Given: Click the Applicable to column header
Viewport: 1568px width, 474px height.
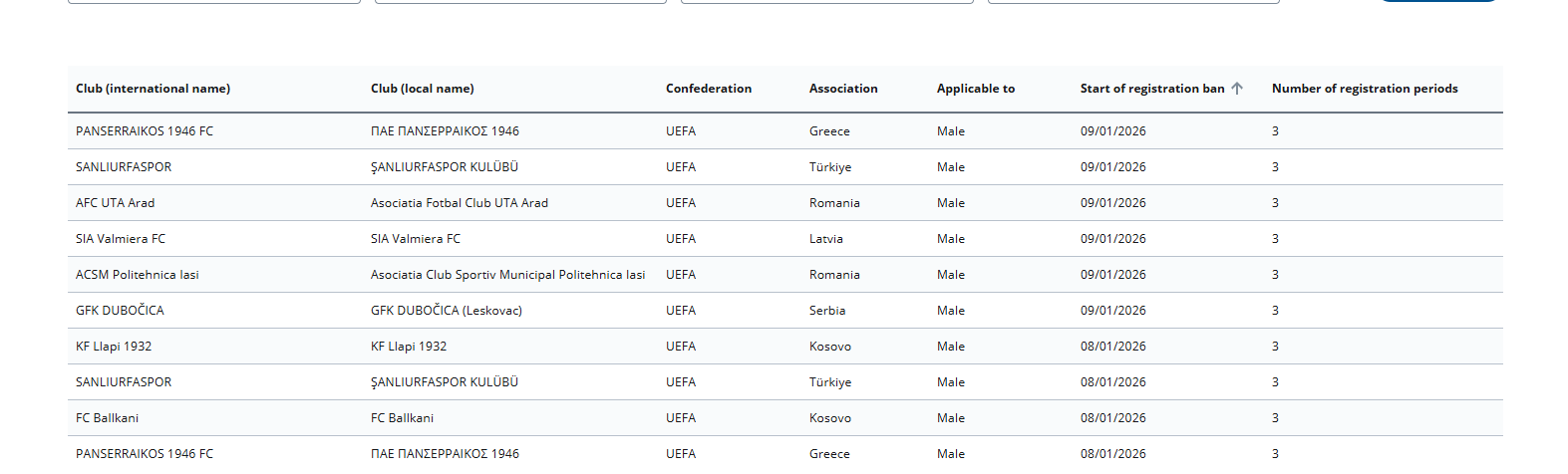Looking at the screenshot, I should [x=975, y=89].
